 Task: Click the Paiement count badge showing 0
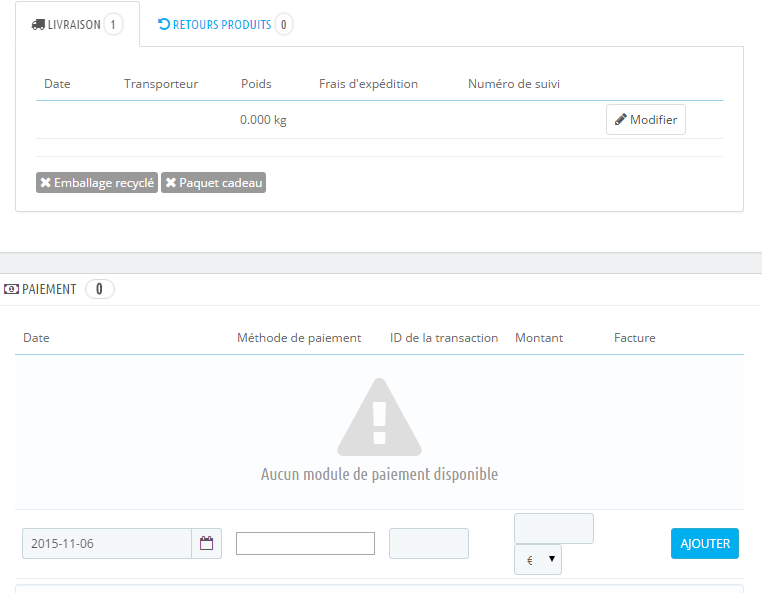tap(100, 289)
